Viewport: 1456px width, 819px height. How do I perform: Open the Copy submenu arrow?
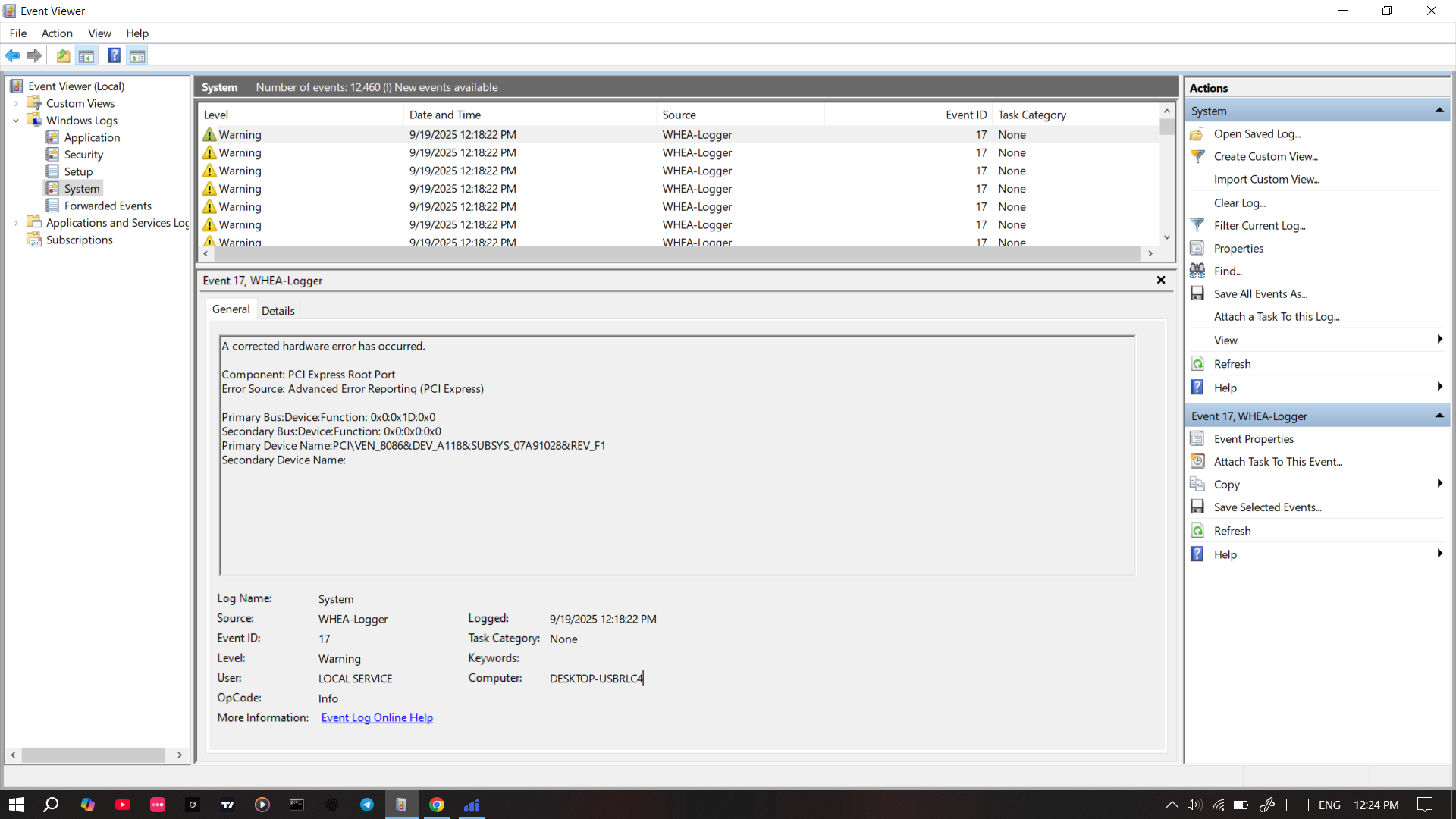click(1439, 484)
